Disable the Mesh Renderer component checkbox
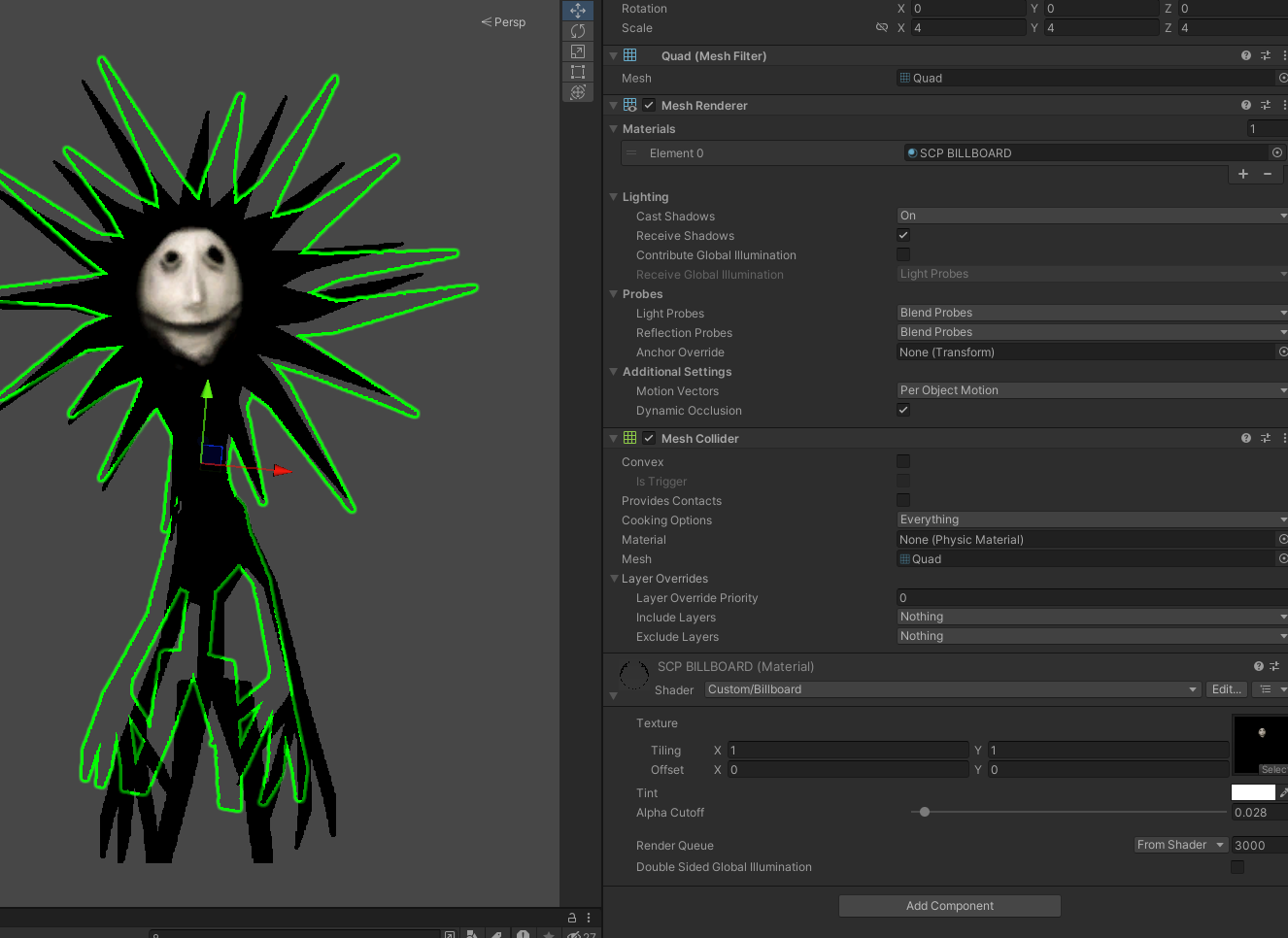 tap(649, 105)
